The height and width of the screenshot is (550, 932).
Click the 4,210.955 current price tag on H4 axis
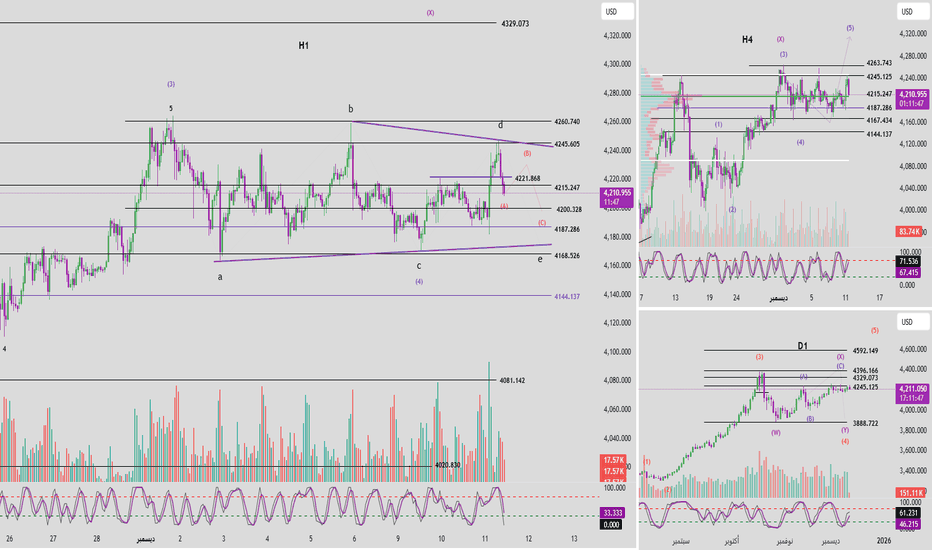[912, 99]
